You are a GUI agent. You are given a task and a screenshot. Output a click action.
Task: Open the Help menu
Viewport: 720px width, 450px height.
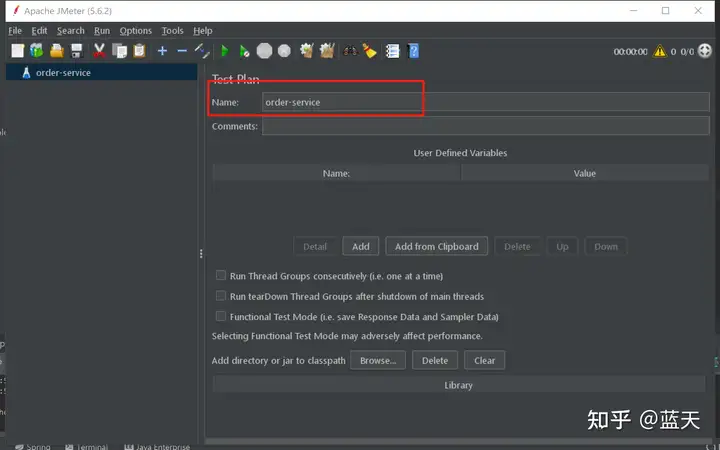[202, 31]
